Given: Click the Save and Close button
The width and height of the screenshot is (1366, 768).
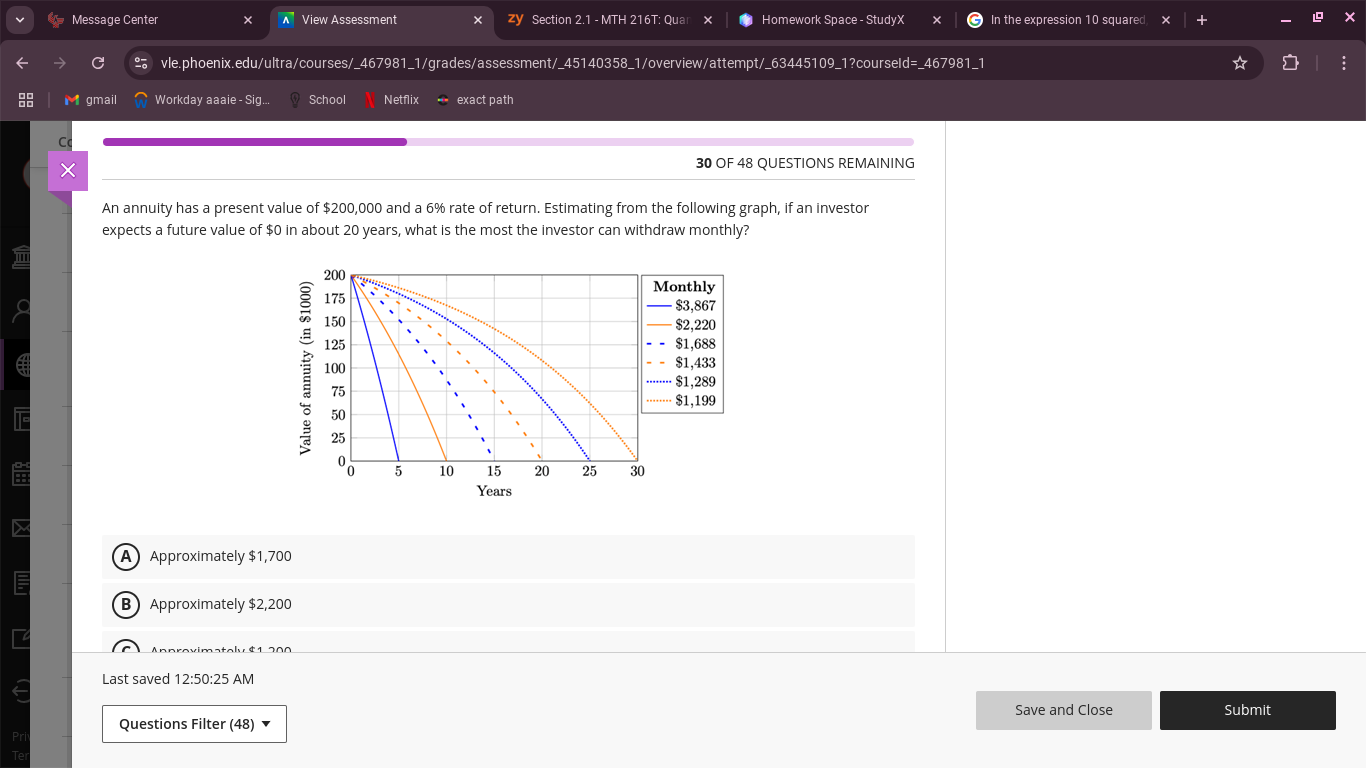Looking at the screenshot, I should [x=1064, y=710].
